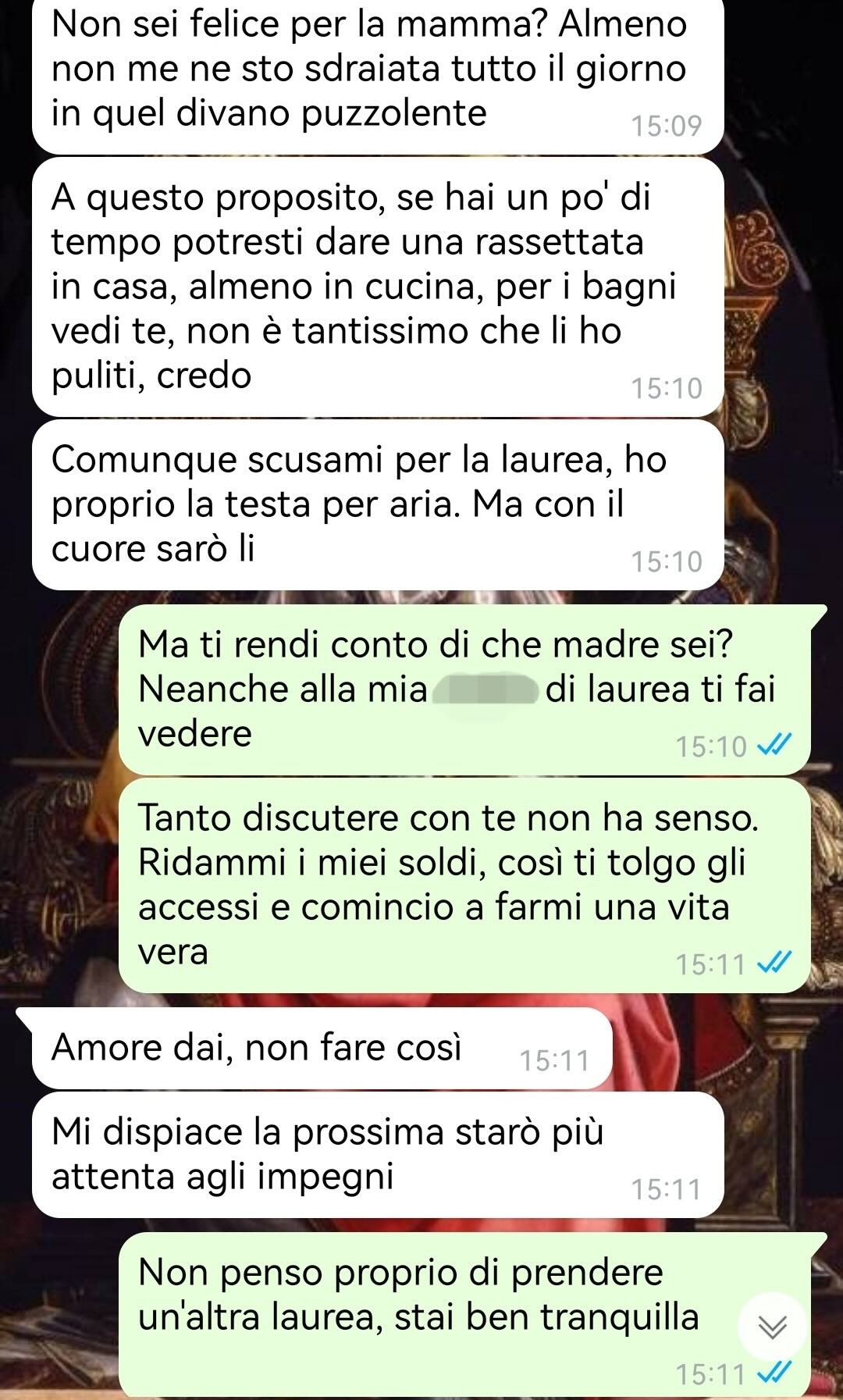
Task: Select 'Non penso proprio di prendere' message
Action: [x=464, y=1315]
